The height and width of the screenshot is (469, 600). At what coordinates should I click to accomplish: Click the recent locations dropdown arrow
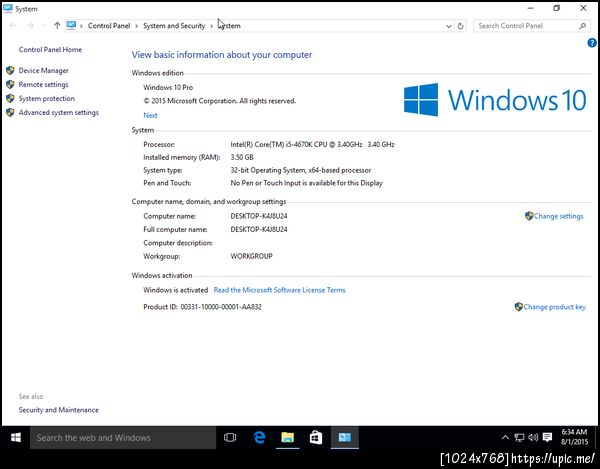pyautogui.click(x=44, y=26)
